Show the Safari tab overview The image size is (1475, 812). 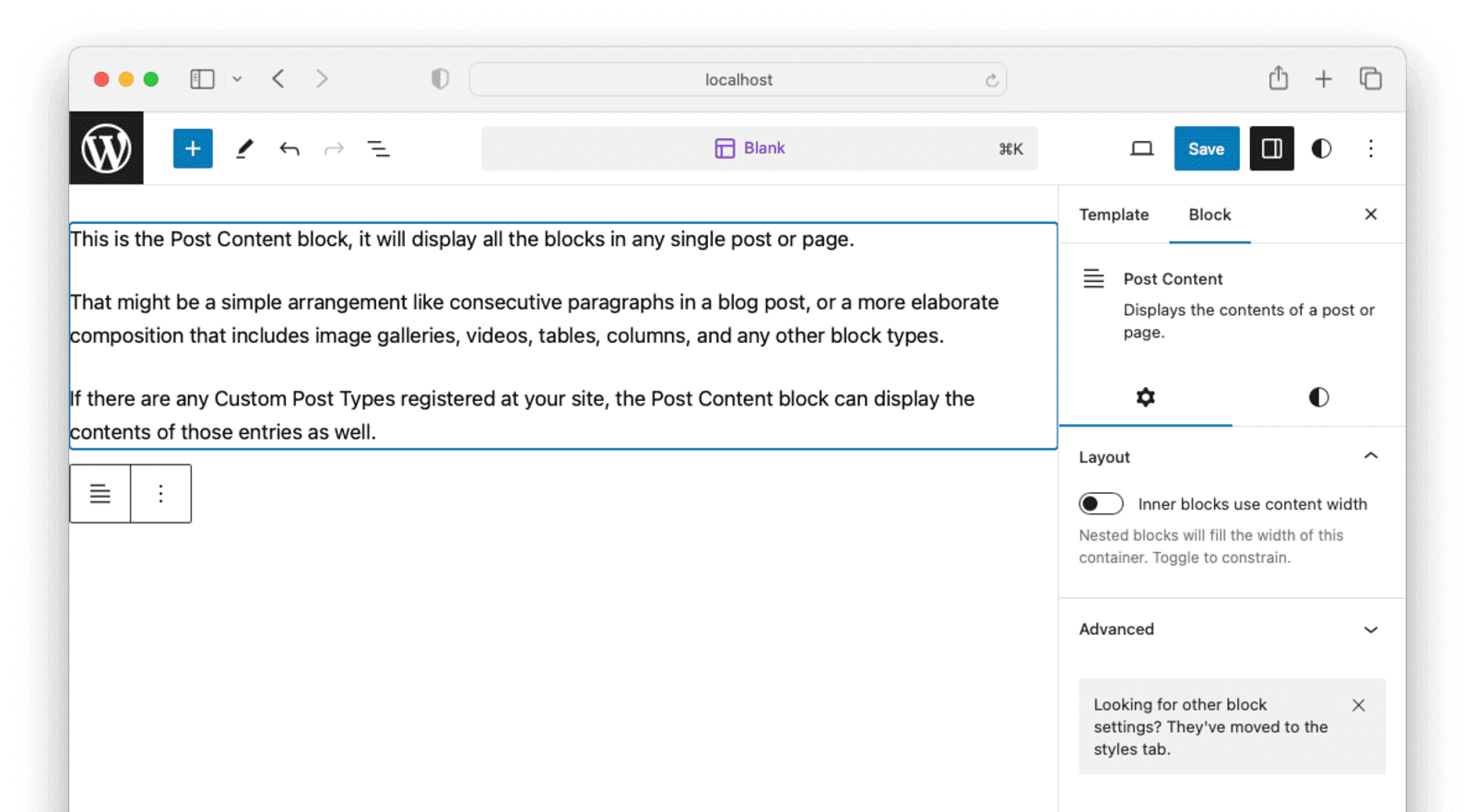(x=1371, y=79)
